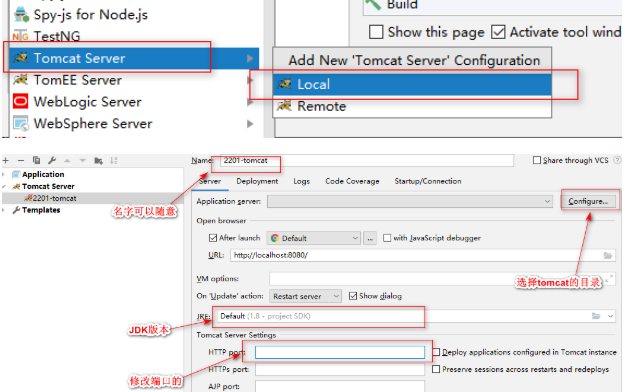
Task: Click the AJP port input field
Action: pyautogui.click(x=340, y=386)
